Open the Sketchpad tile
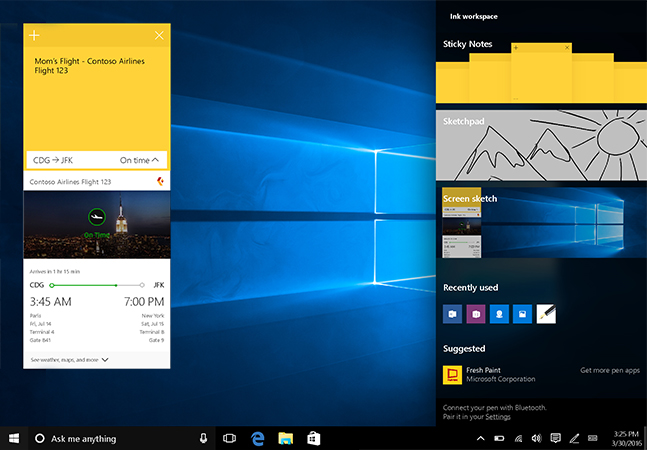 pyautogui.click(x=541, y=145)
